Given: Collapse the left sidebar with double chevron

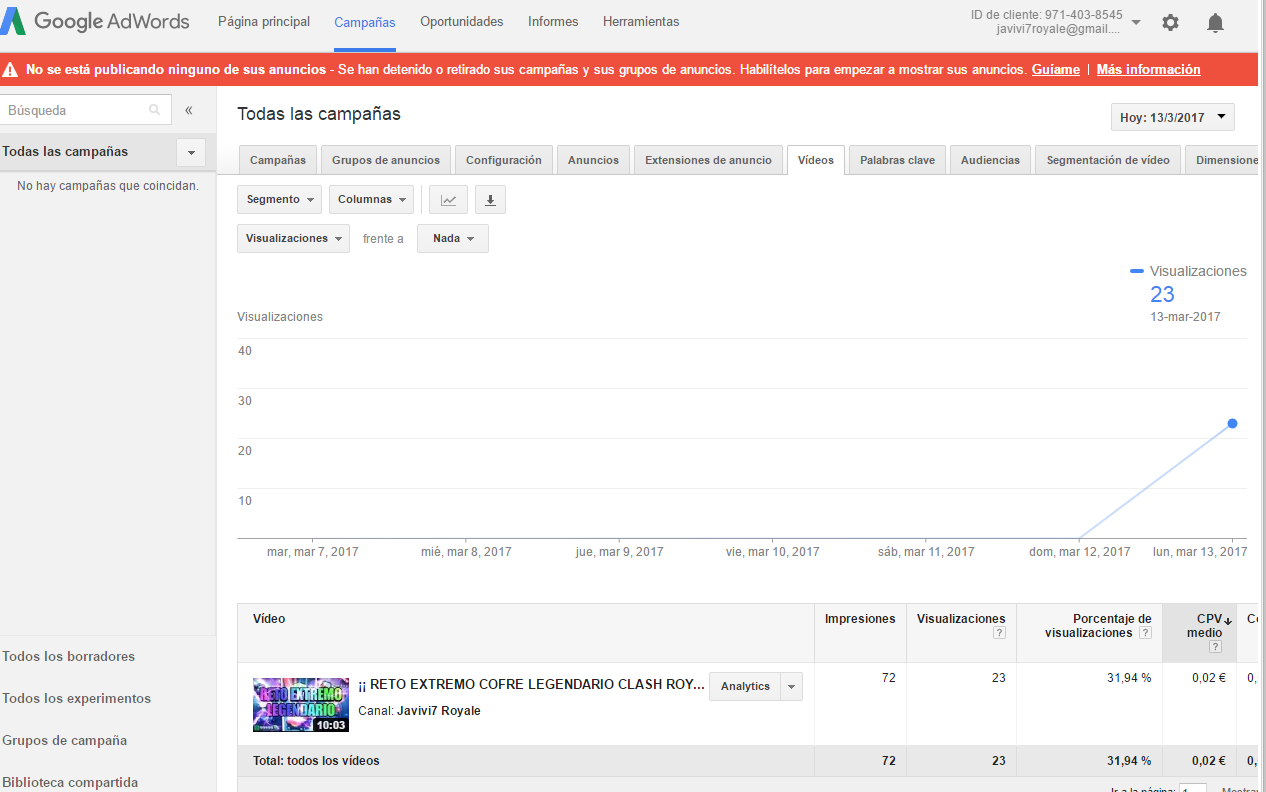Looking at the screenshot, I should coord(189,111).
